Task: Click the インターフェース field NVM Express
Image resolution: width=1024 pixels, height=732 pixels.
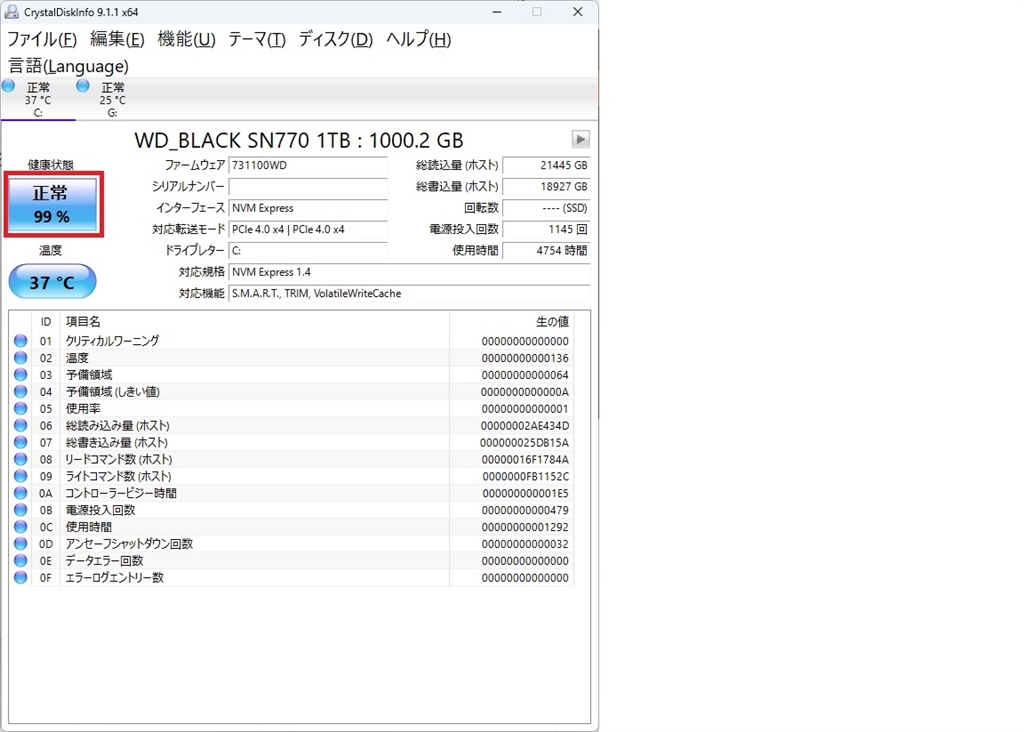Action: [x=308, y=208]
